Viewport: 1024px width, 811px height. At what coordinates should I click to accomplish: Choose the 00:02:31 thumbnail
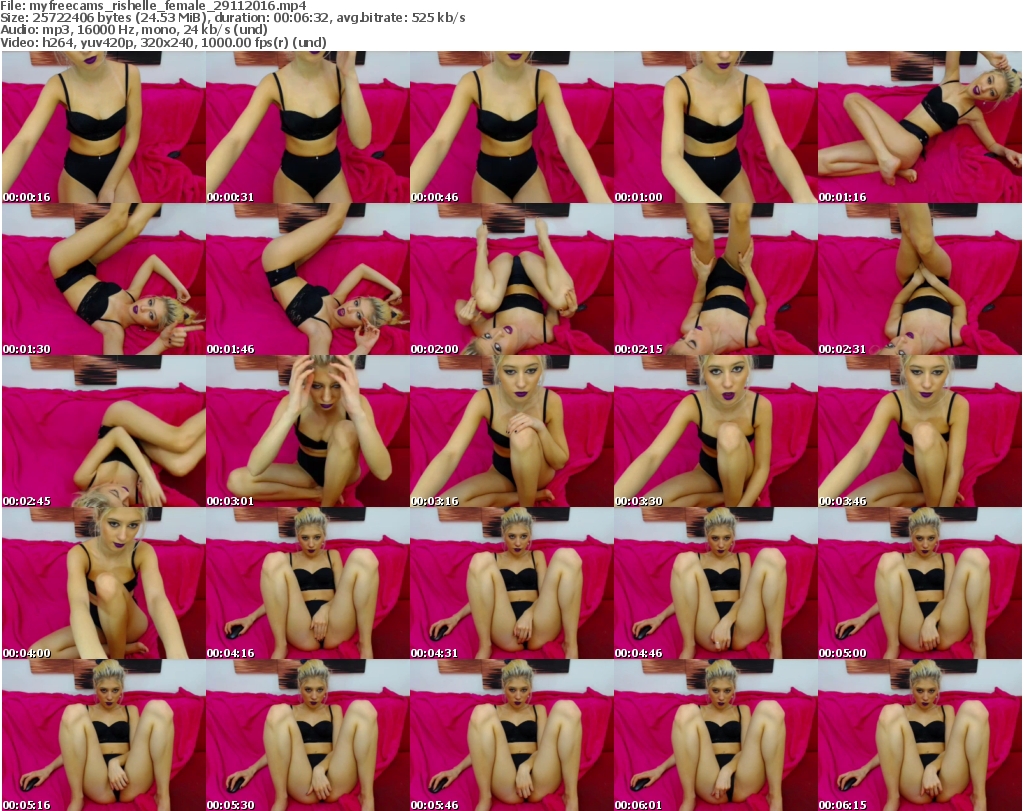click(920, 279)
